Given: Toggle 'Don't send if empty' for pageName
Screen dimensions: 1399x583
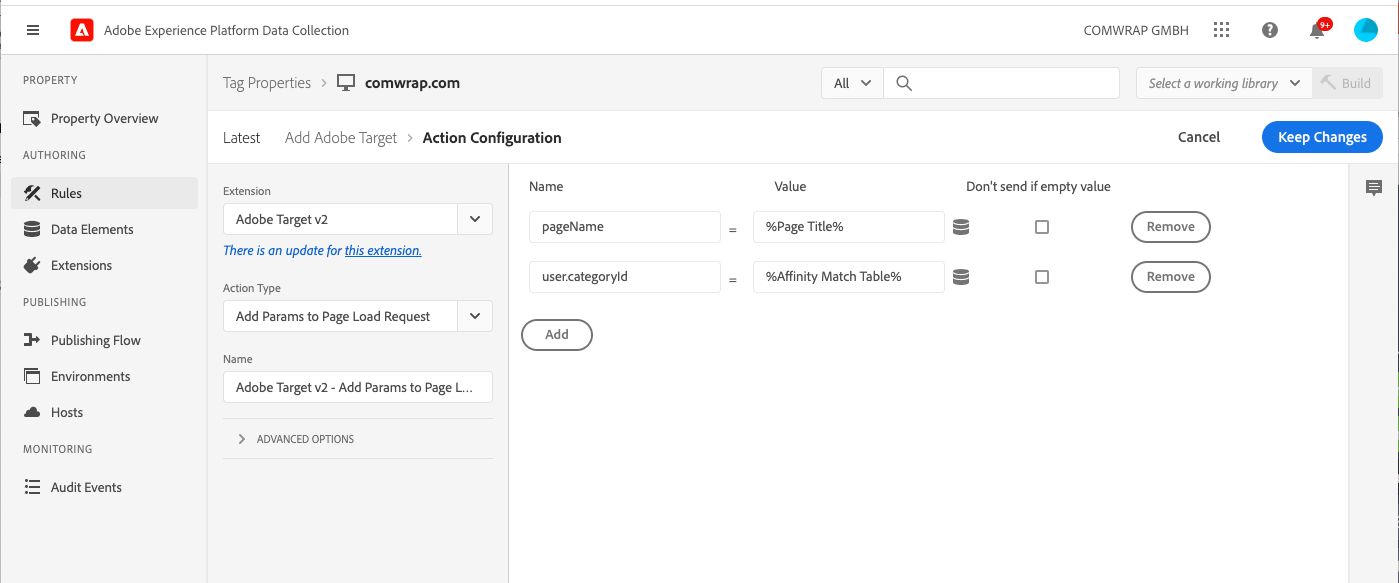Looking at the screenshot, I should coord(1042,227).
